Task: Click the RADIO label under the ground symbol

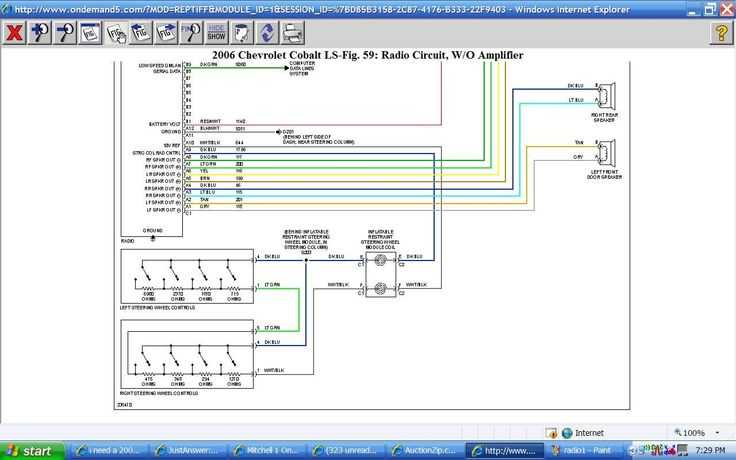Action: [x=127, y=241]
